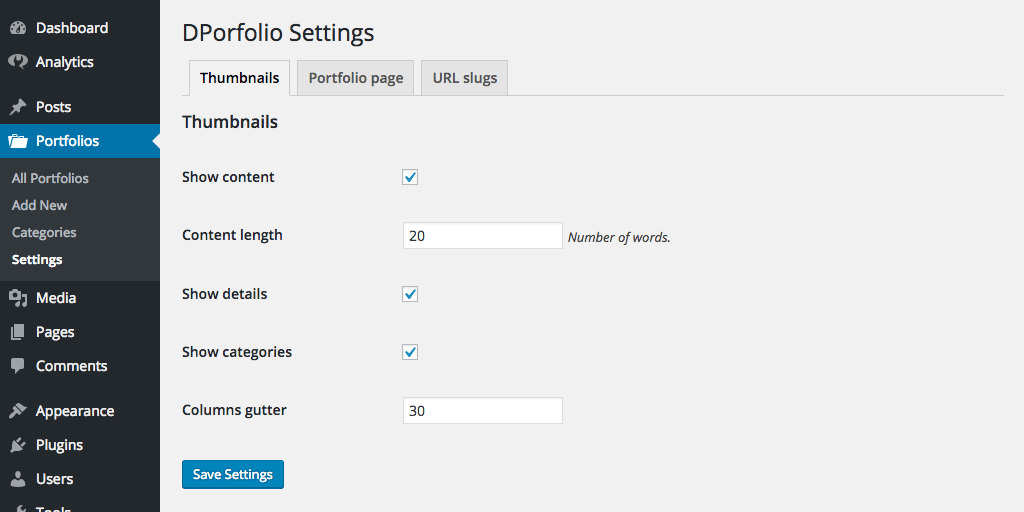Switch to the Portfolio page tab
1024x512 pixels.
click(x=356, y=78)
